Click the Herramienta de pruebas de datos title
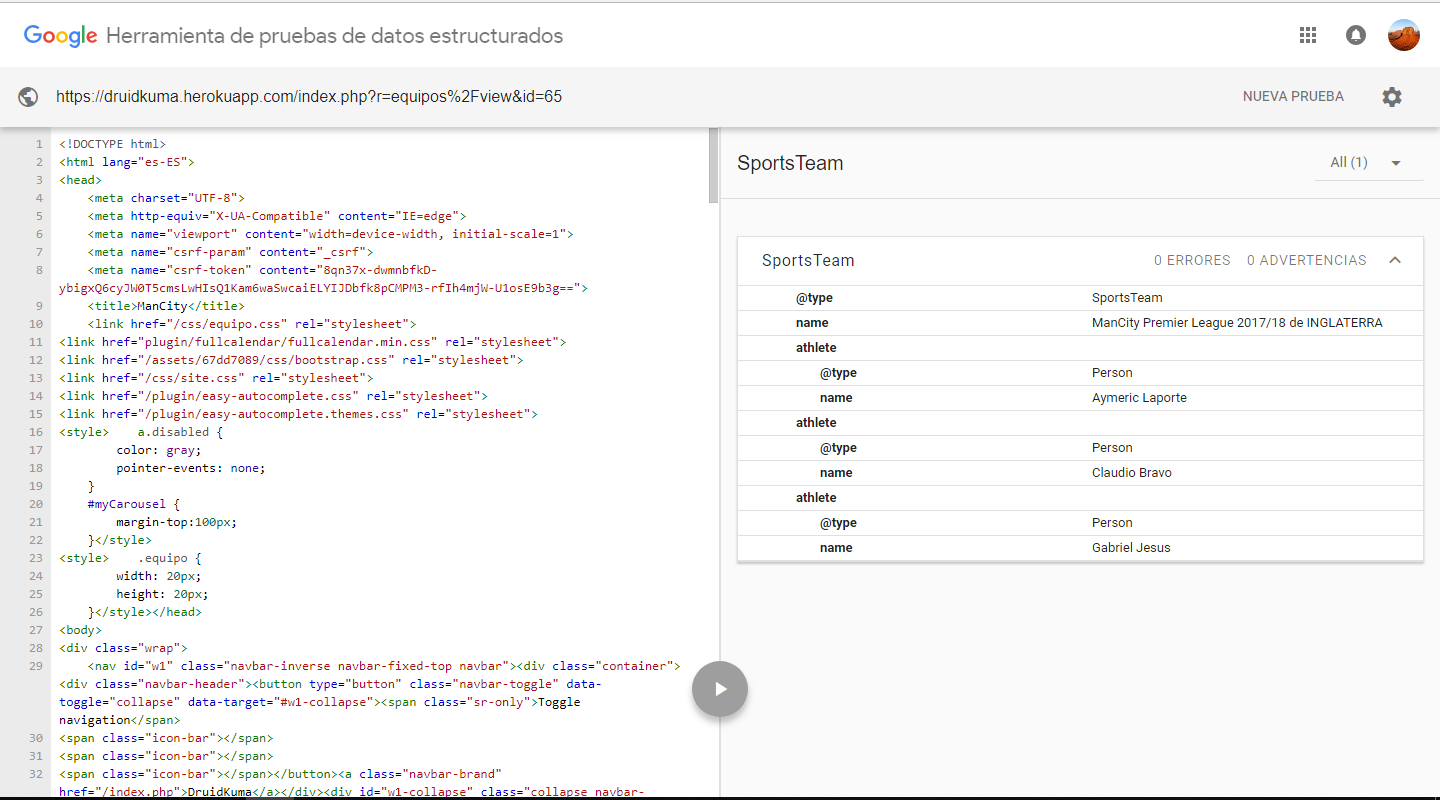The image size is (1440, 800). pos(334,36)
